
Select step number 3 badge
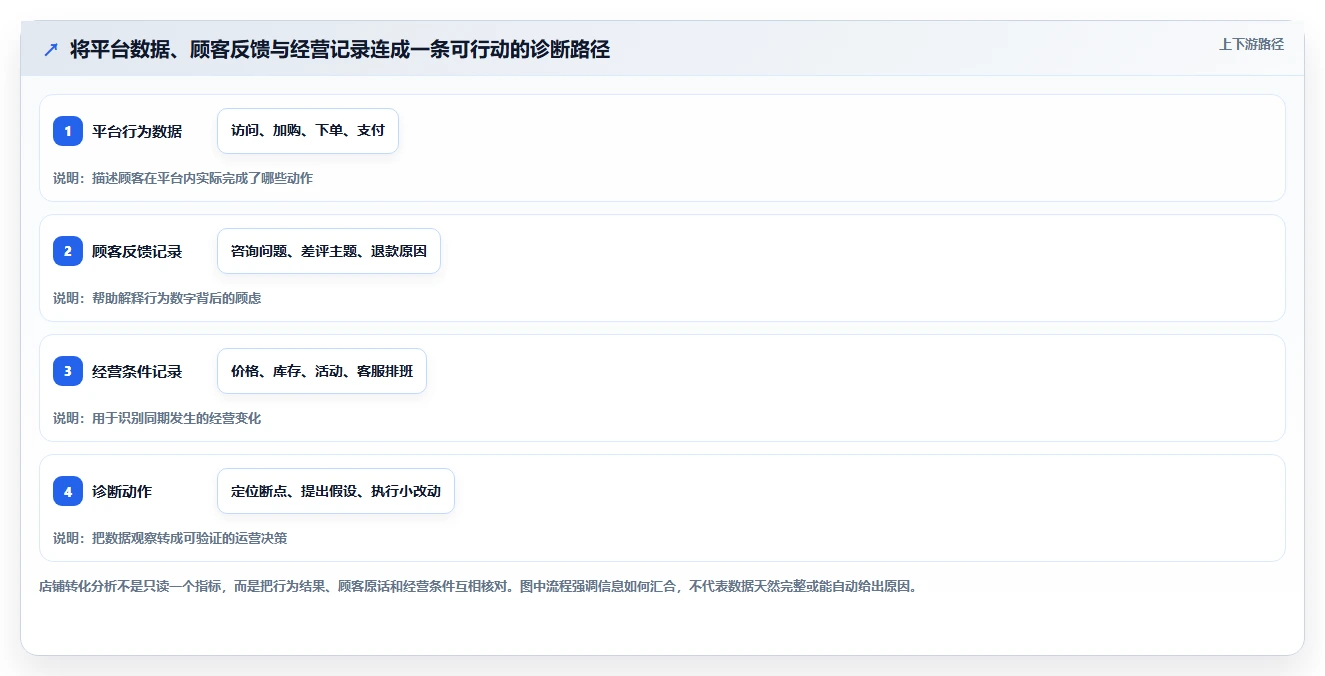pos(68,371)
